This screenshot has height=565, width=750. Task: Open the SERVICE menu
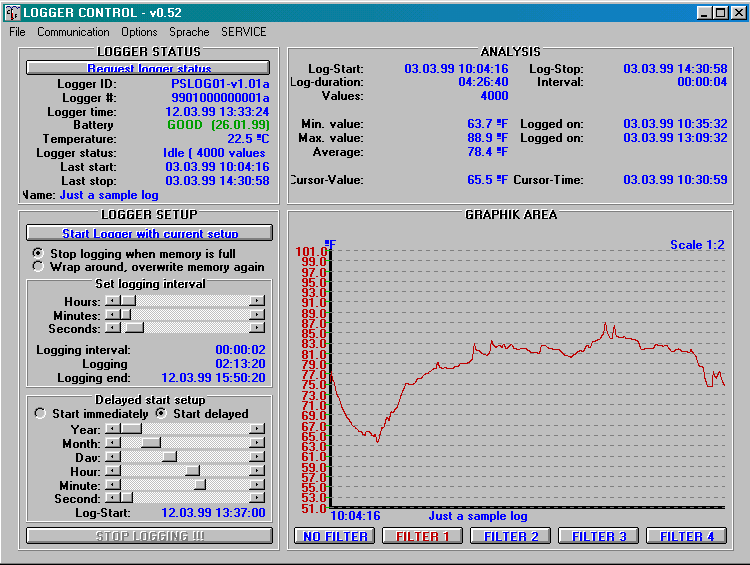[244, 32]
